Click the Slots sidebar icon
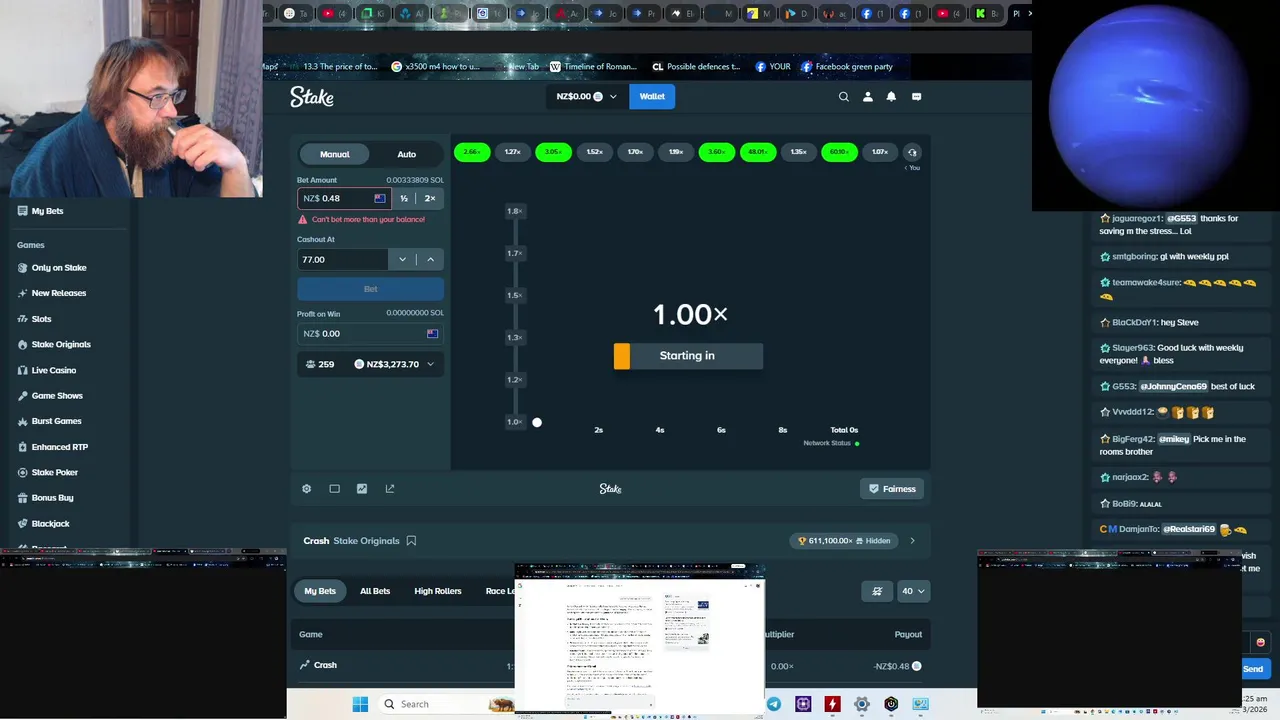 tap(22, 319)
